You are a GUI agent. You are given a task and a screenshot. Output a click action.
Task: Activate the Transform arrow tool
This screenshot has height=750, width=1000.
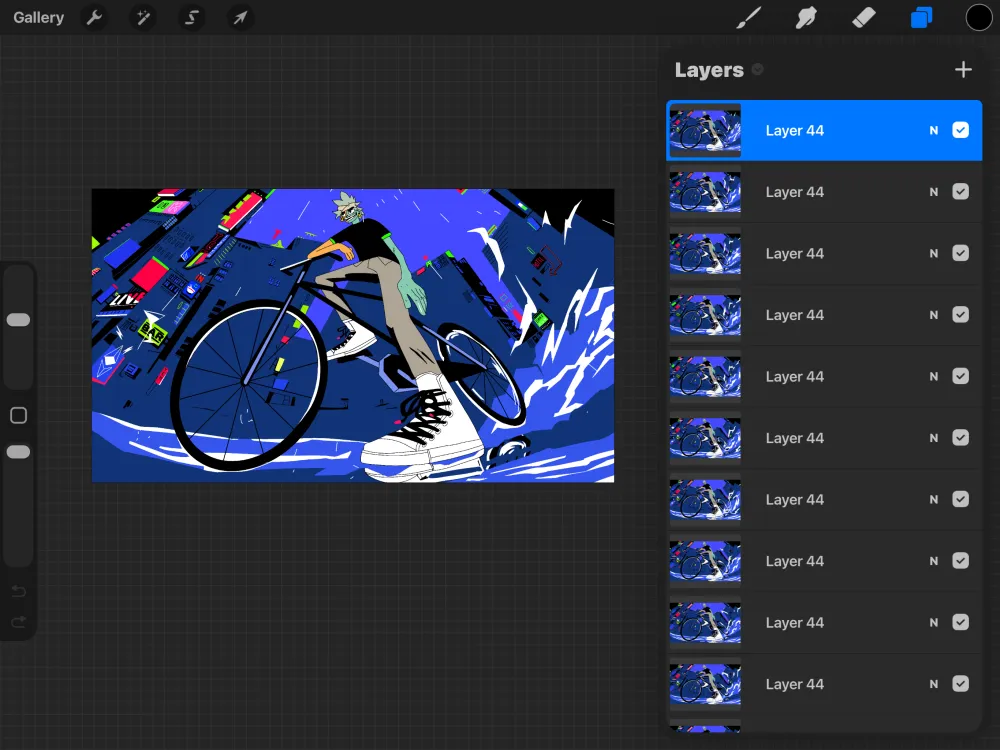pyautogui.click(x=240, y=17)
